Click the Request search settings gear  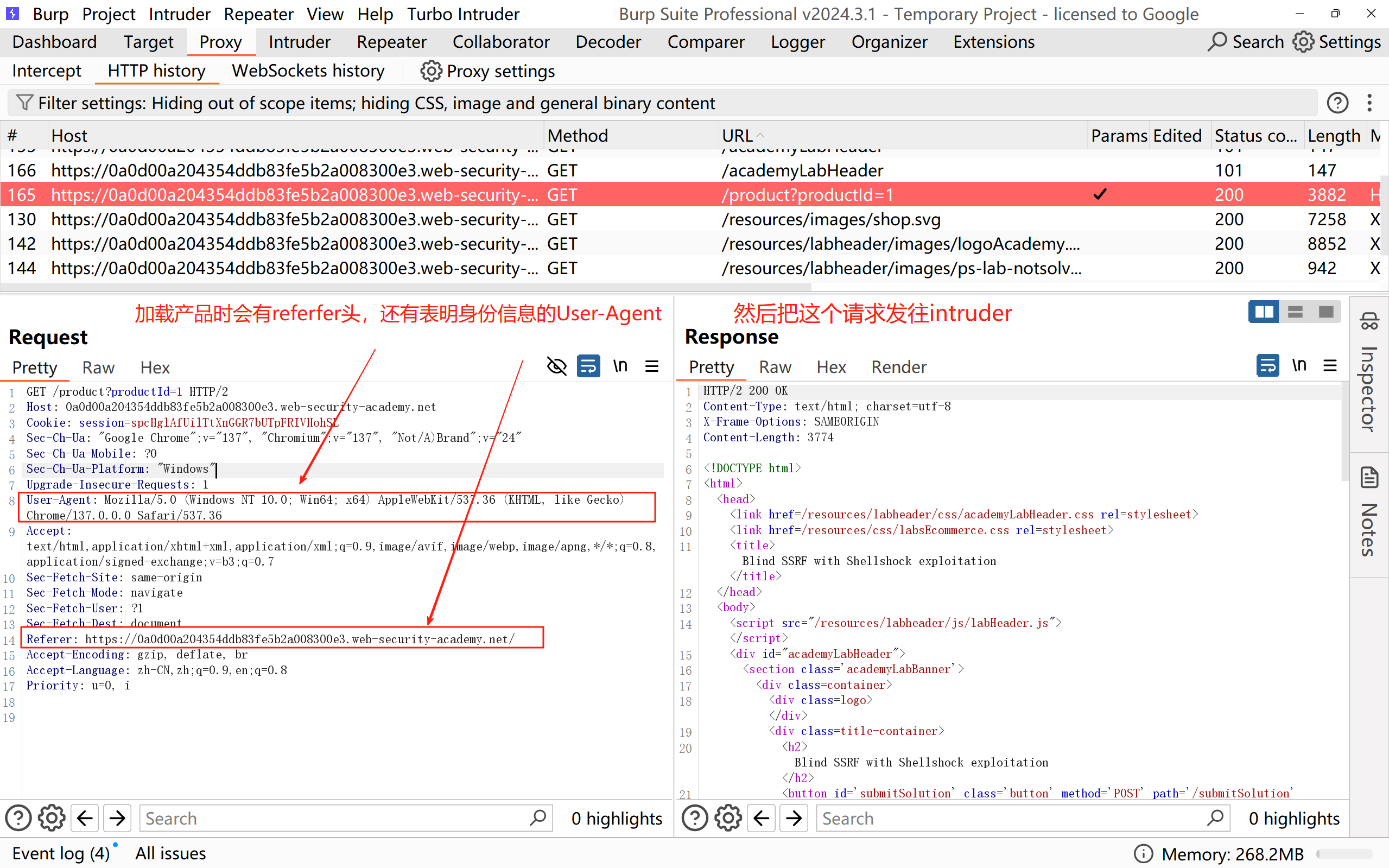click(x=52, y=818)
